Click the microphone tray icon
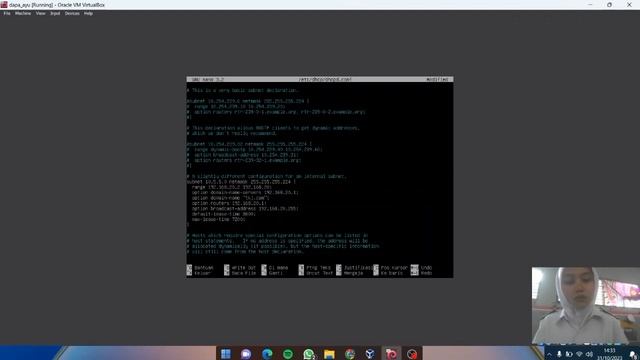 tap(559, 354)
